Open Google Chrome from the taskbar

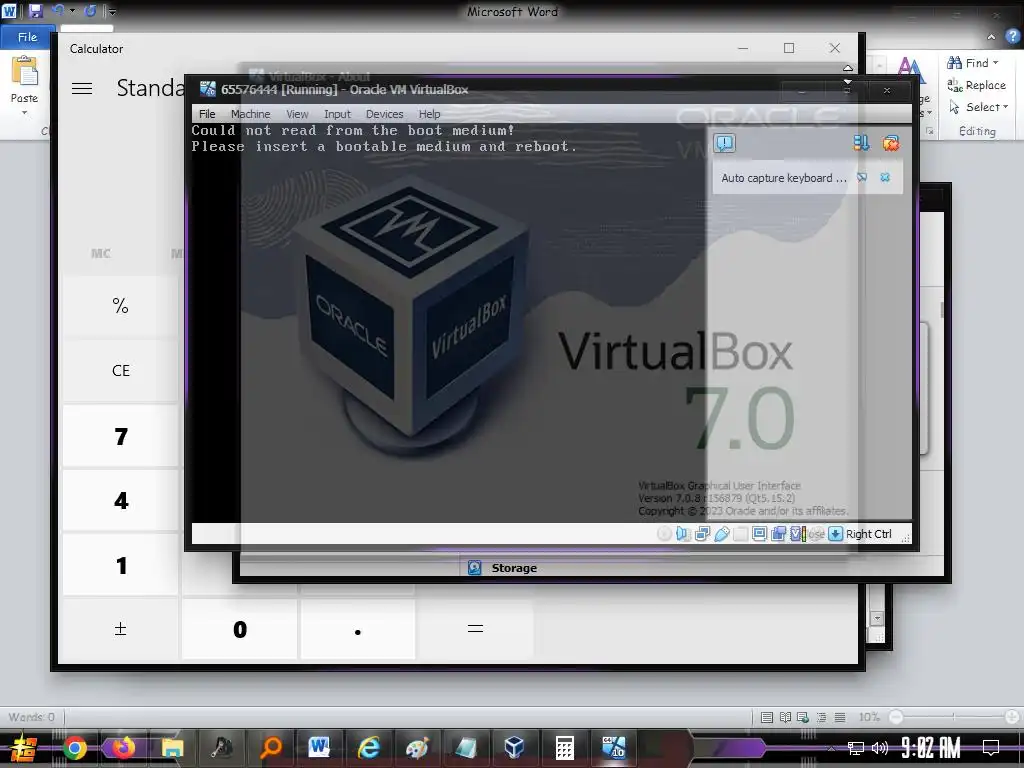74,748
